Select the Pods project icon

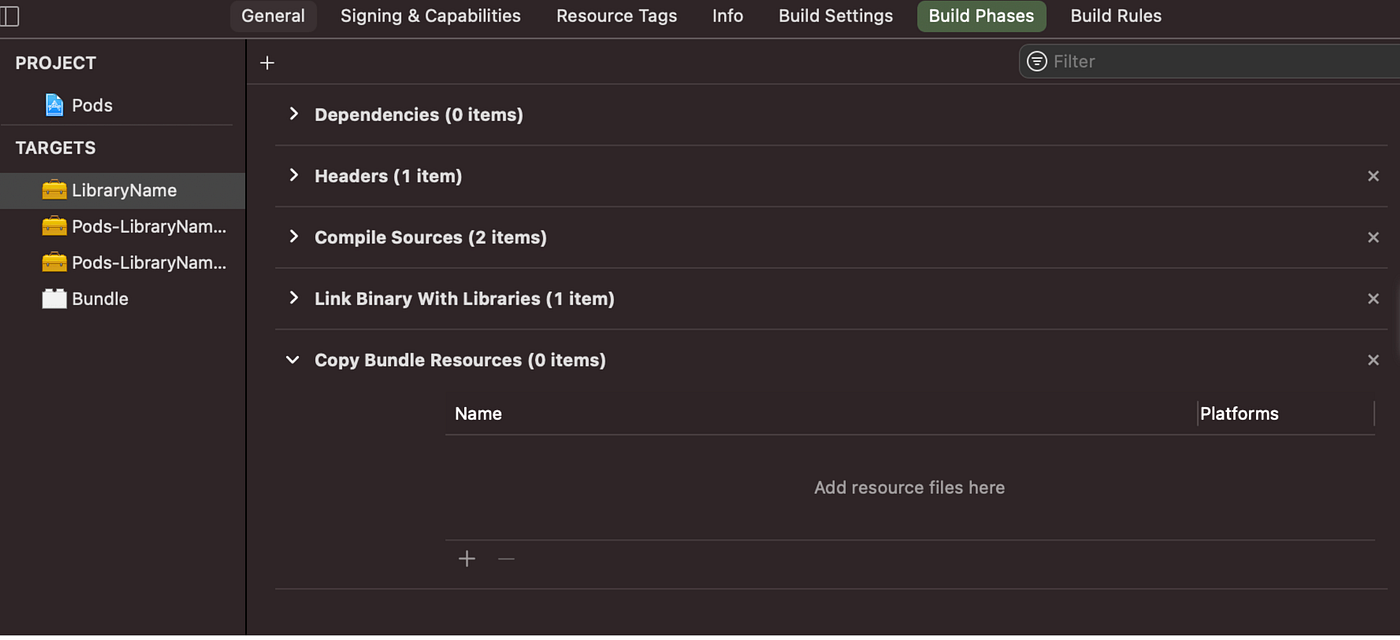(x=53, y=104)
